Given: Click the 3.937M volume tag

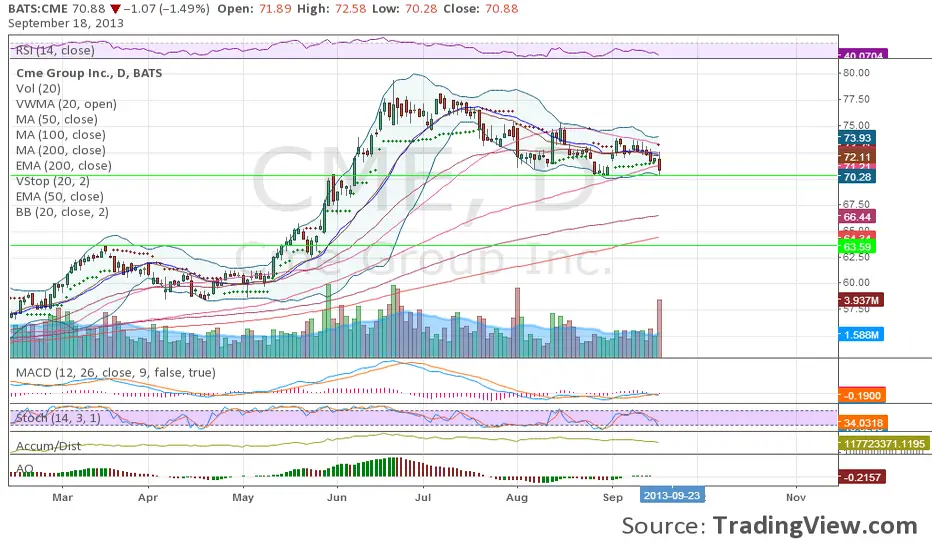Looking at the screenshot, I should tap(861, 300).
